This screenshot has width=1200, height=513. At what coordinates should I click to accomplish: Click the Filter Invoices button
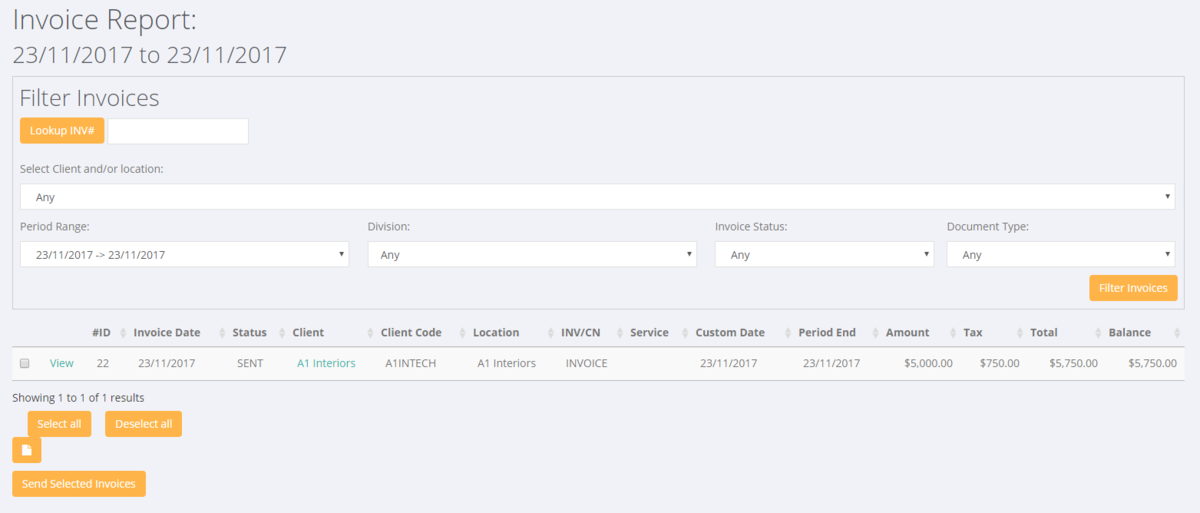point(1132,288)
